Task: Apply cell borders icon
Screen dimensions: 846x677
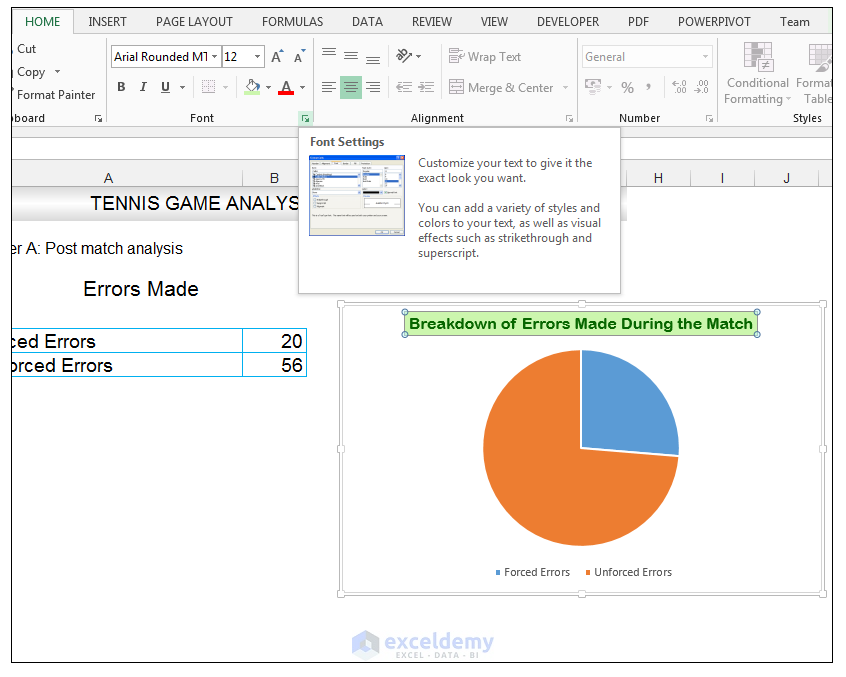Action: point(208,87)
